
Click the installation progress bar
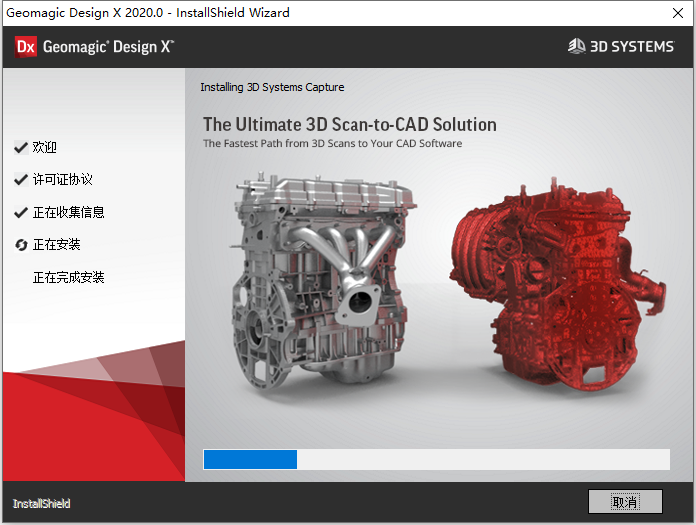pyautogui.click(x=436, y=459)
